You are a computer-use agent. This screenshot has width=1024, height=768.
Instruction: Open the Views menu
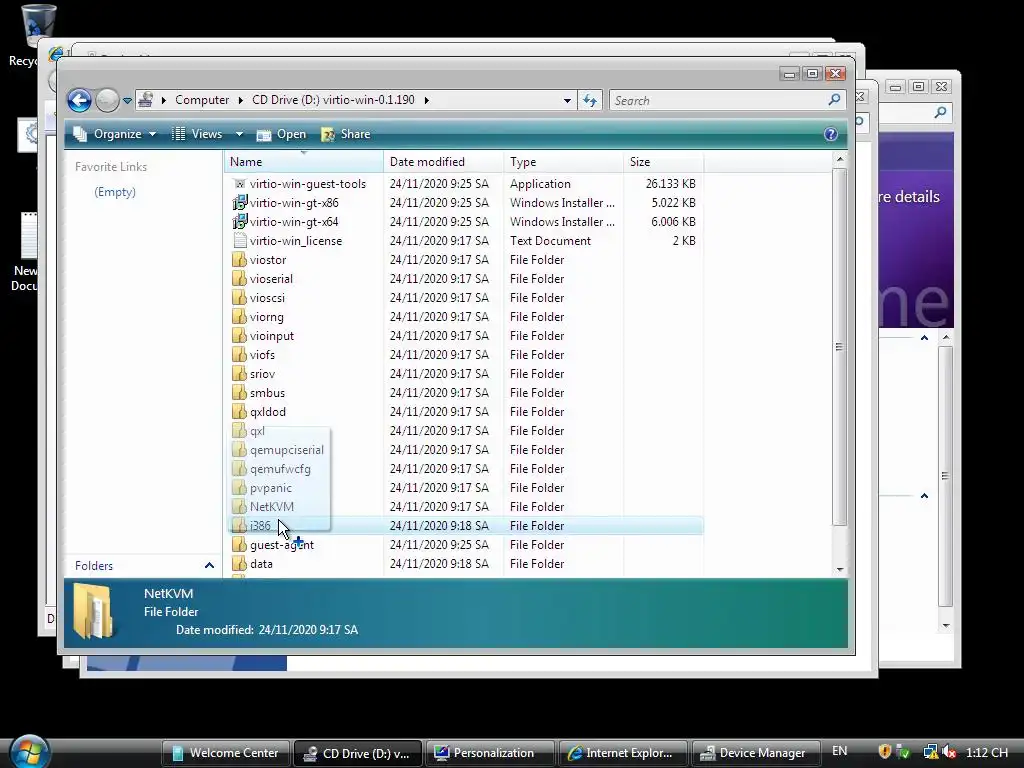197,134
